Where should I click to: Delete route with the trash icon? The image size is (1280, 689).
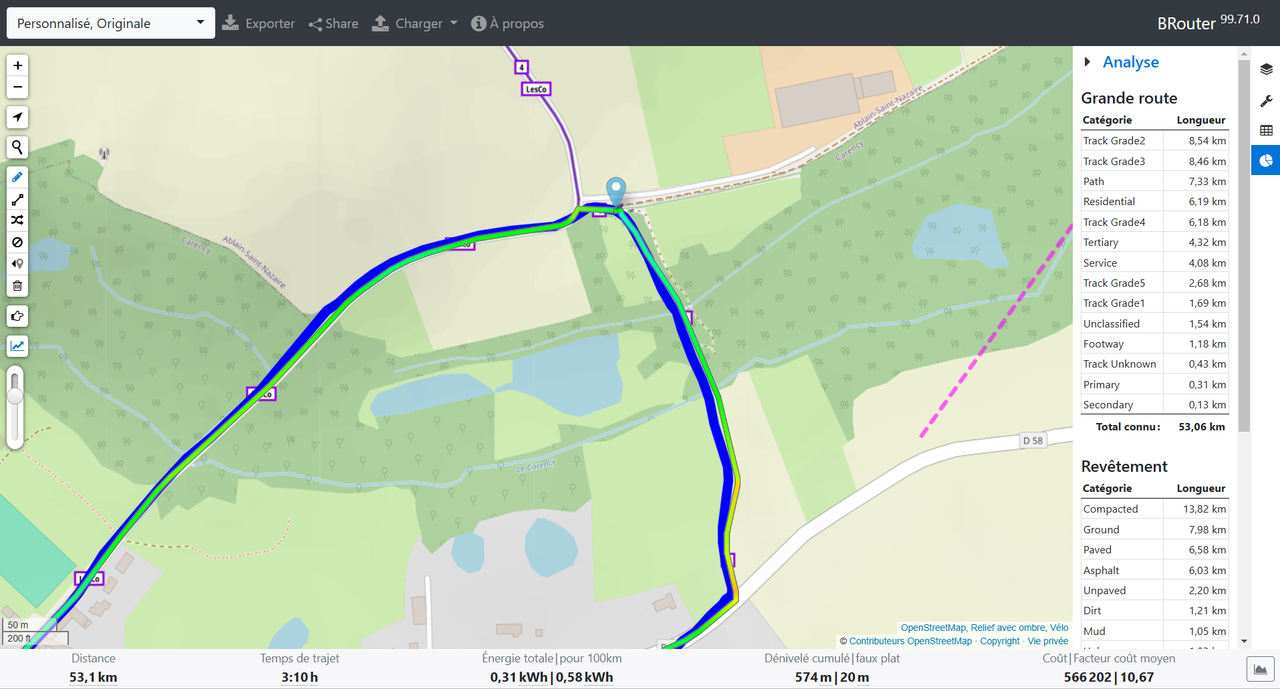click(17, 286)
